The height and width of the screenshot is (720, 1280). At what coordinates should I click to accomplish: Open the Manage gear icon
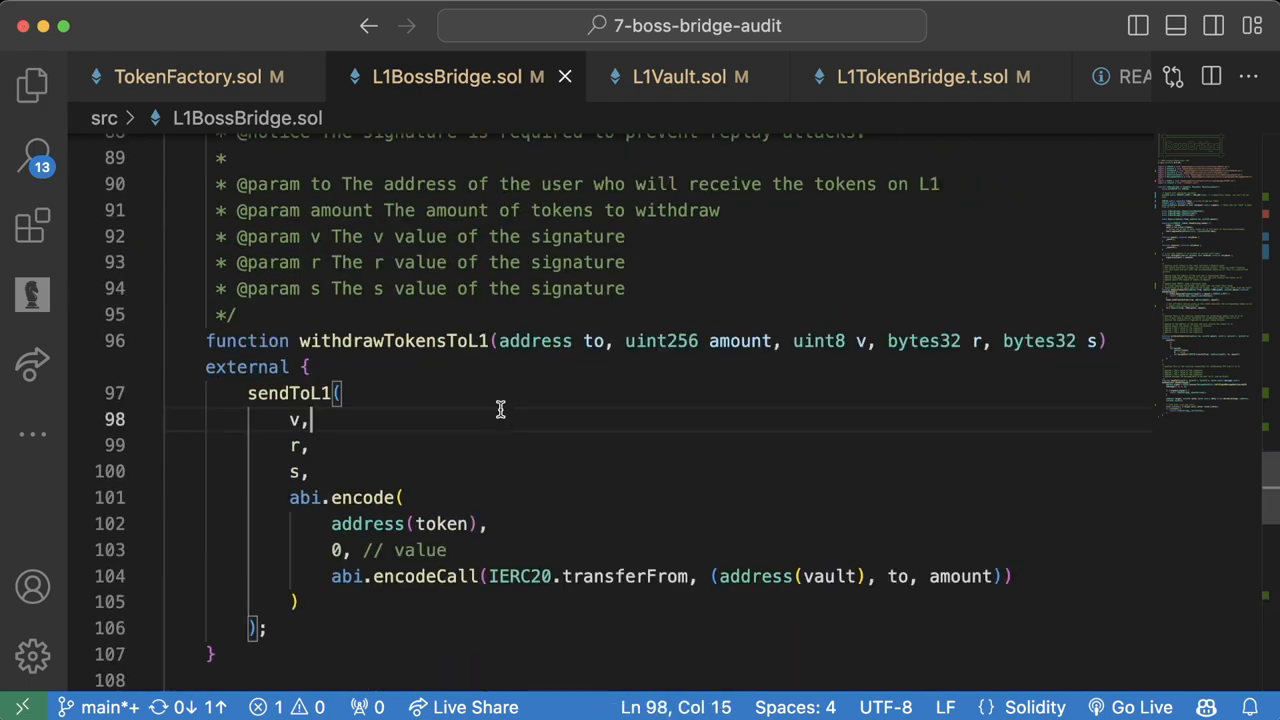(32, 656)
